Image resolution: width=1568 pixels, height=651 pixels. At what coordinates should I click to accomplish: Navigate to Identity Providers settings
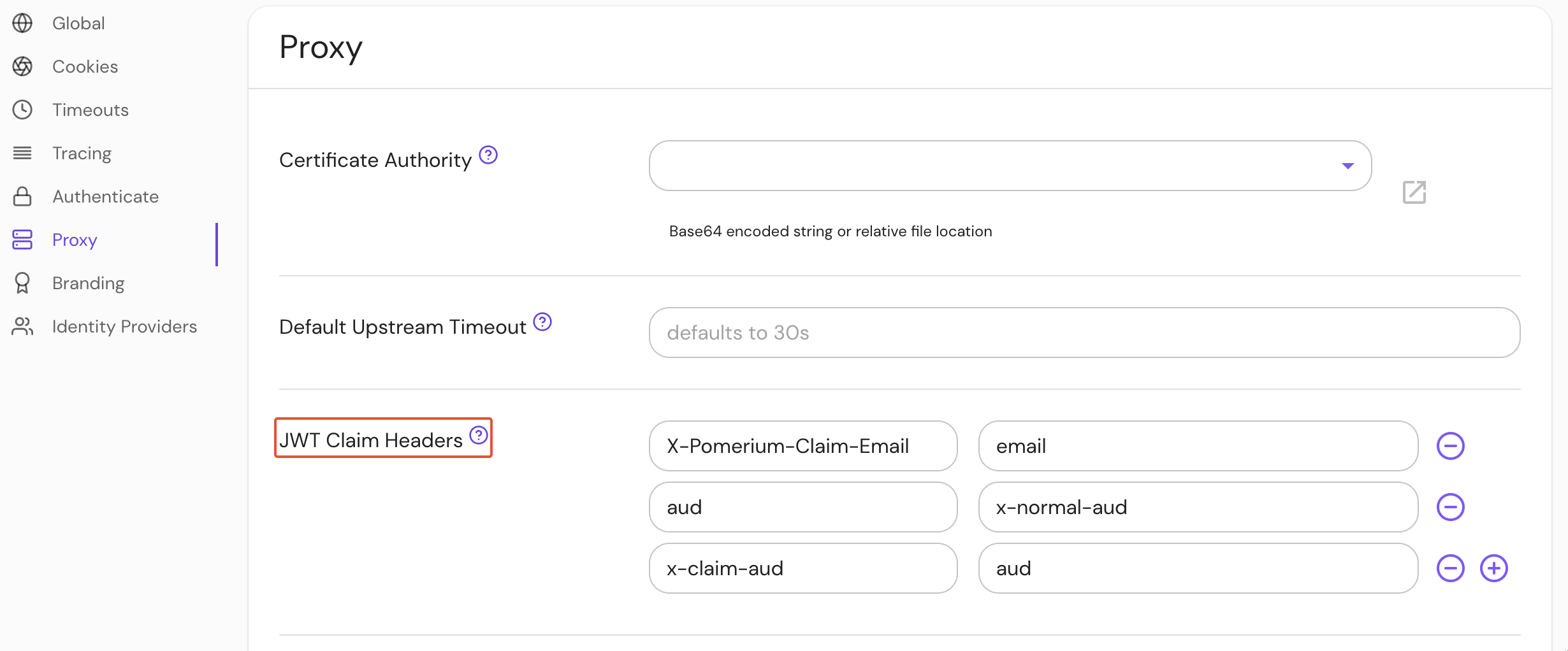[124, 326]
